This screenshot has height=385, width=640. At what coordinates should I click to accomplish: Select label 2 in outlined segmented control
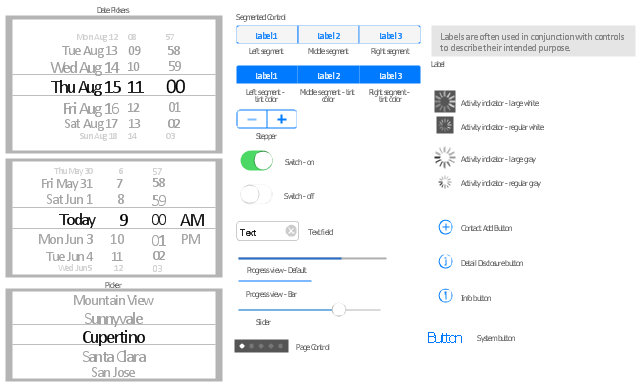(x=329, y=35)
